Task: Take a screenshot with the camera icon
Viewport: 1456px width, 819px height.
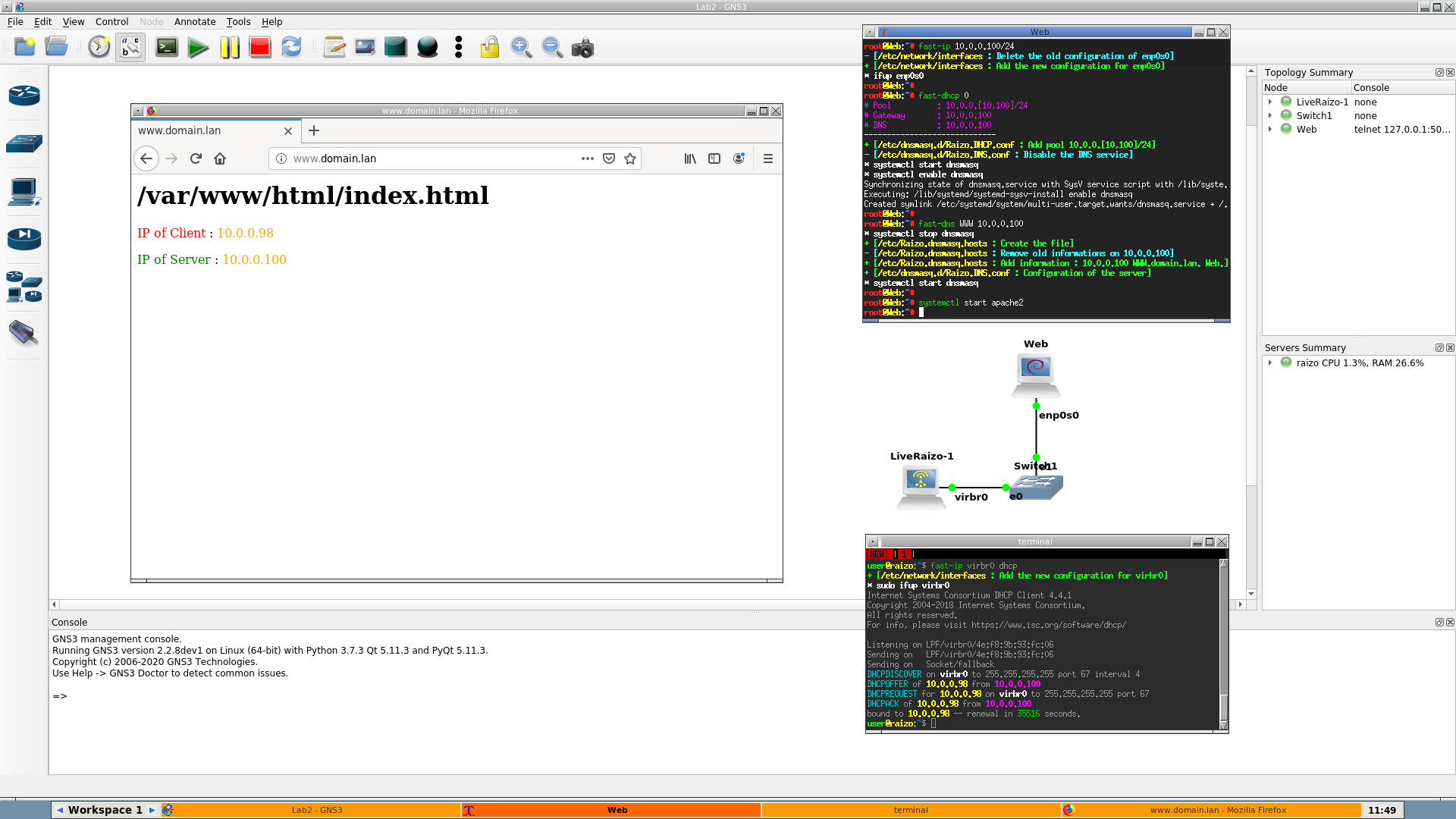Action: click(582, 49)
